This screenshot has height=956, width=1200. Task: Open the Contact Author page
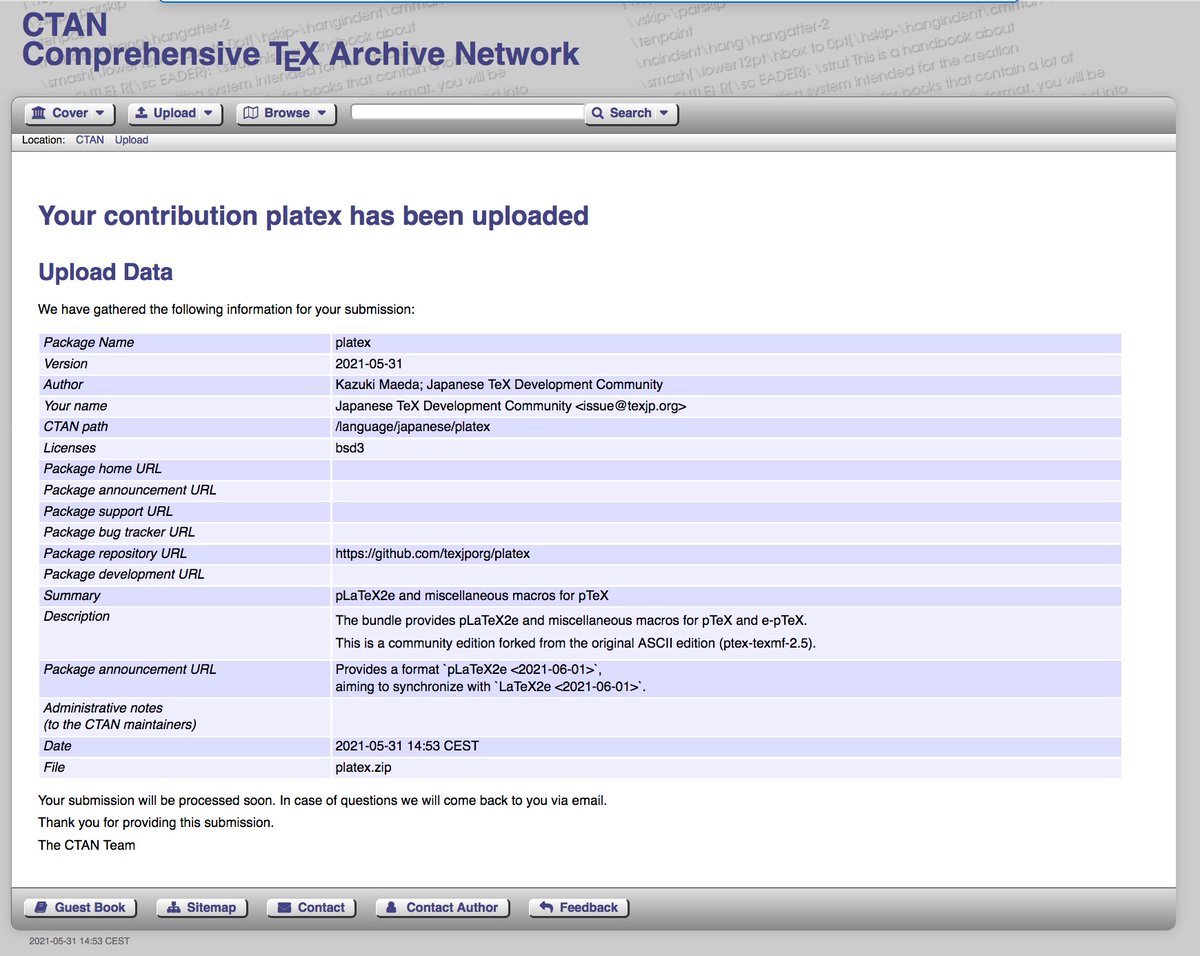(x=443, y=907)
